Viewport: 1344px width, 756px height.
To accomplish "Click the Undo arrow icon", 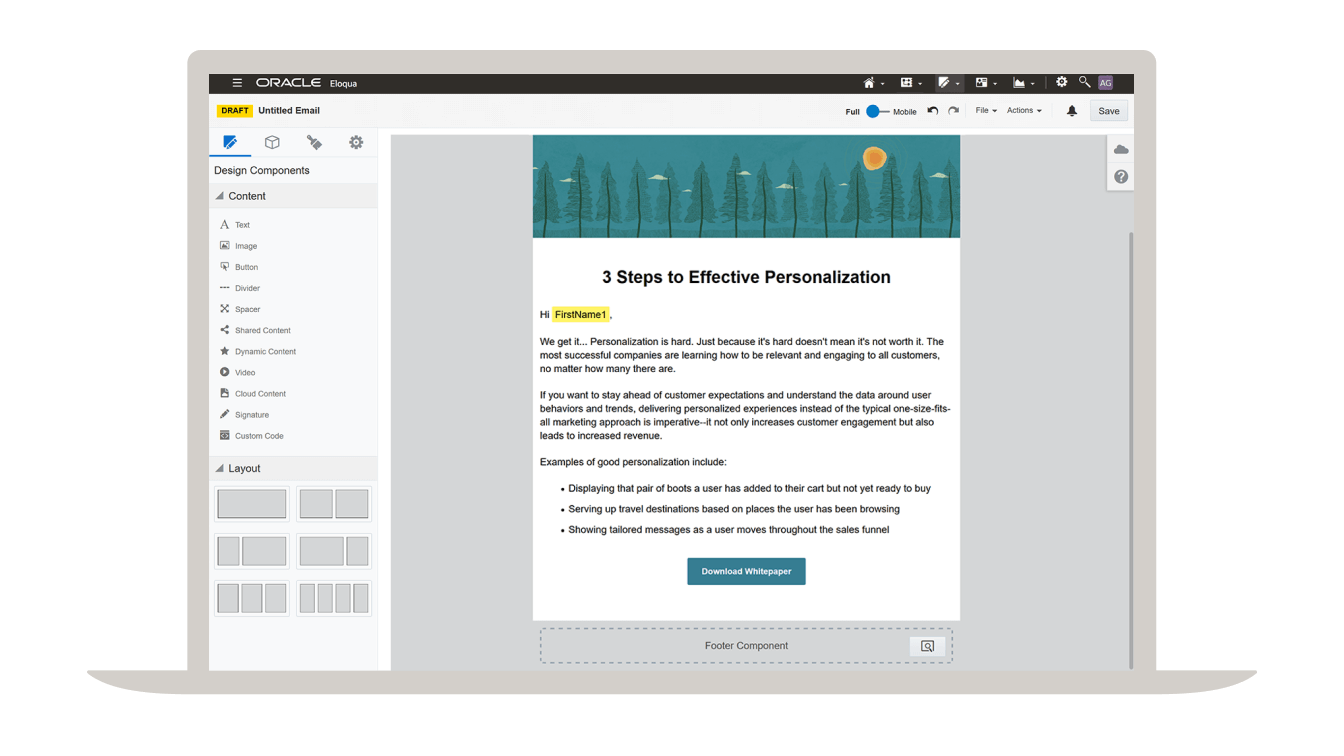I will coord(932,111).
